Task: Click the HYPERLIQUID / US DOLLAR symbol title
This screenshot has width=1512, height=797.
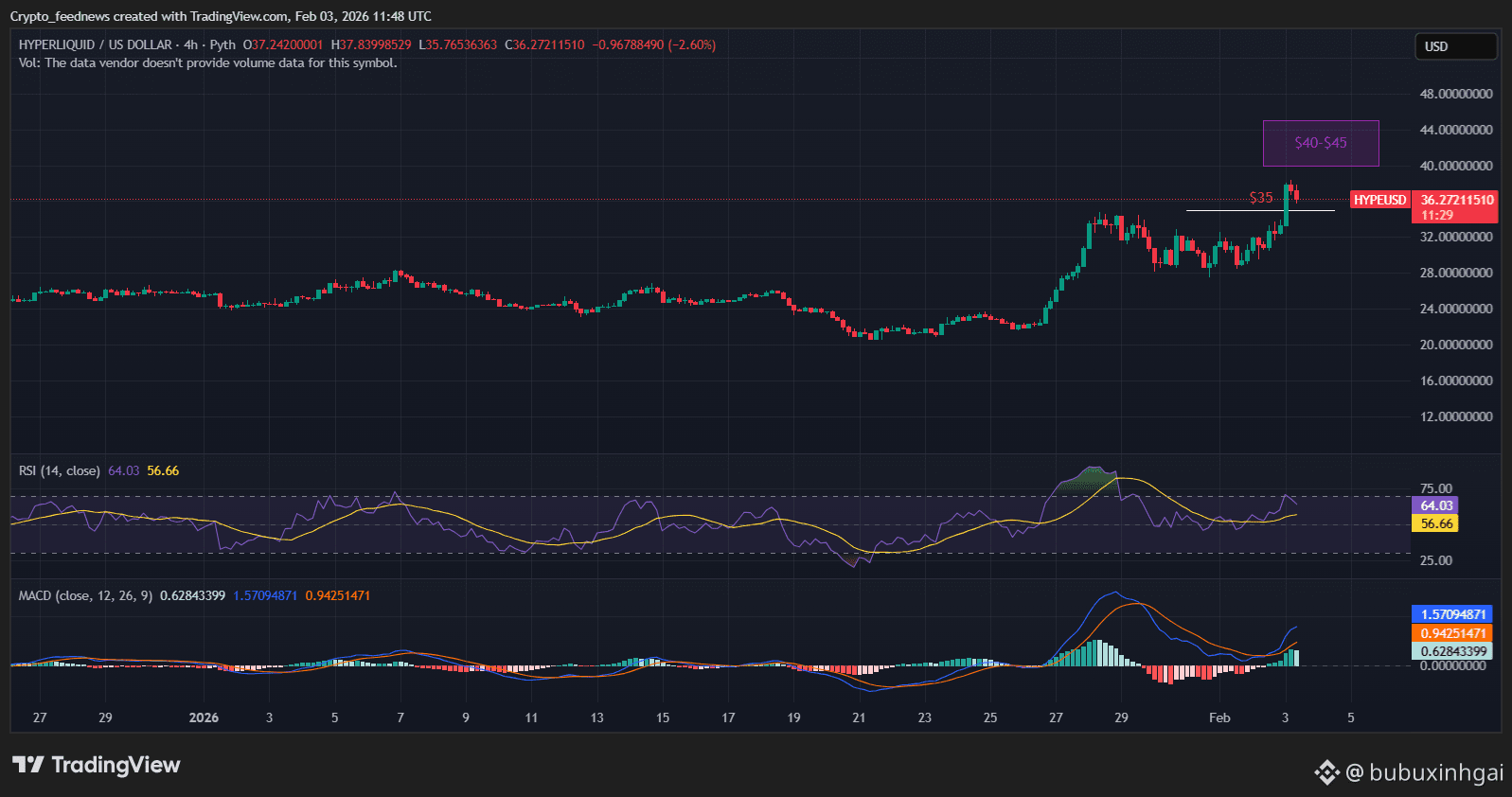Action: [95, 44]
